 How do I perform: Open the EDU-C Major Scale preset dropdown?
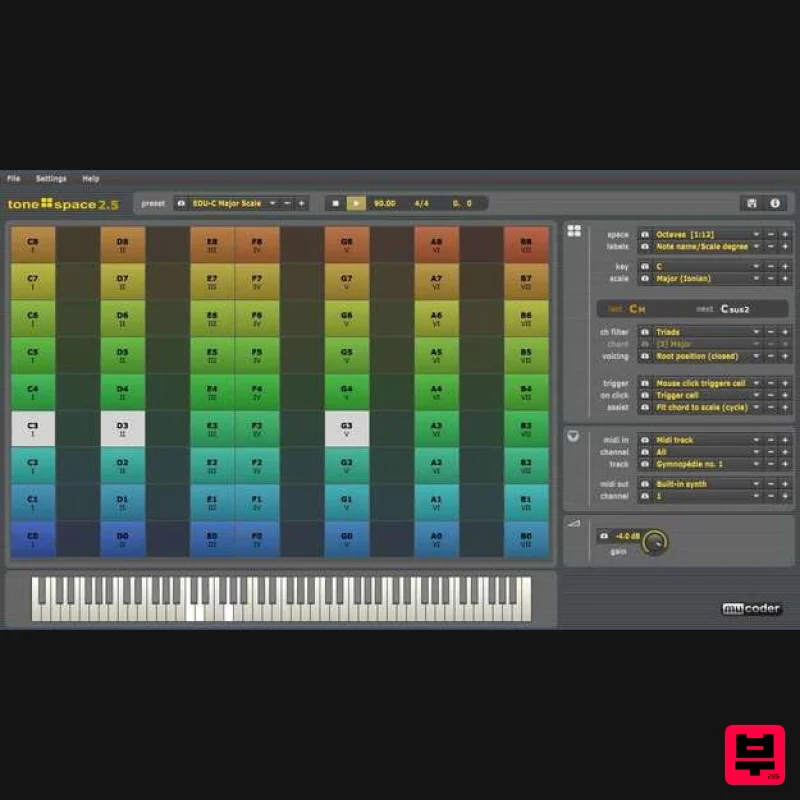[x=234, y=203]
